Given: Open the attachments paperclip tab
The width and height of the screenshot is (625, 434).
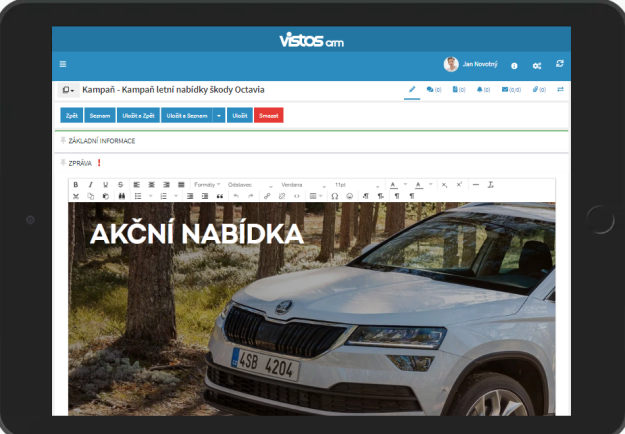Looking at the screenshot, I should [538, 90].
